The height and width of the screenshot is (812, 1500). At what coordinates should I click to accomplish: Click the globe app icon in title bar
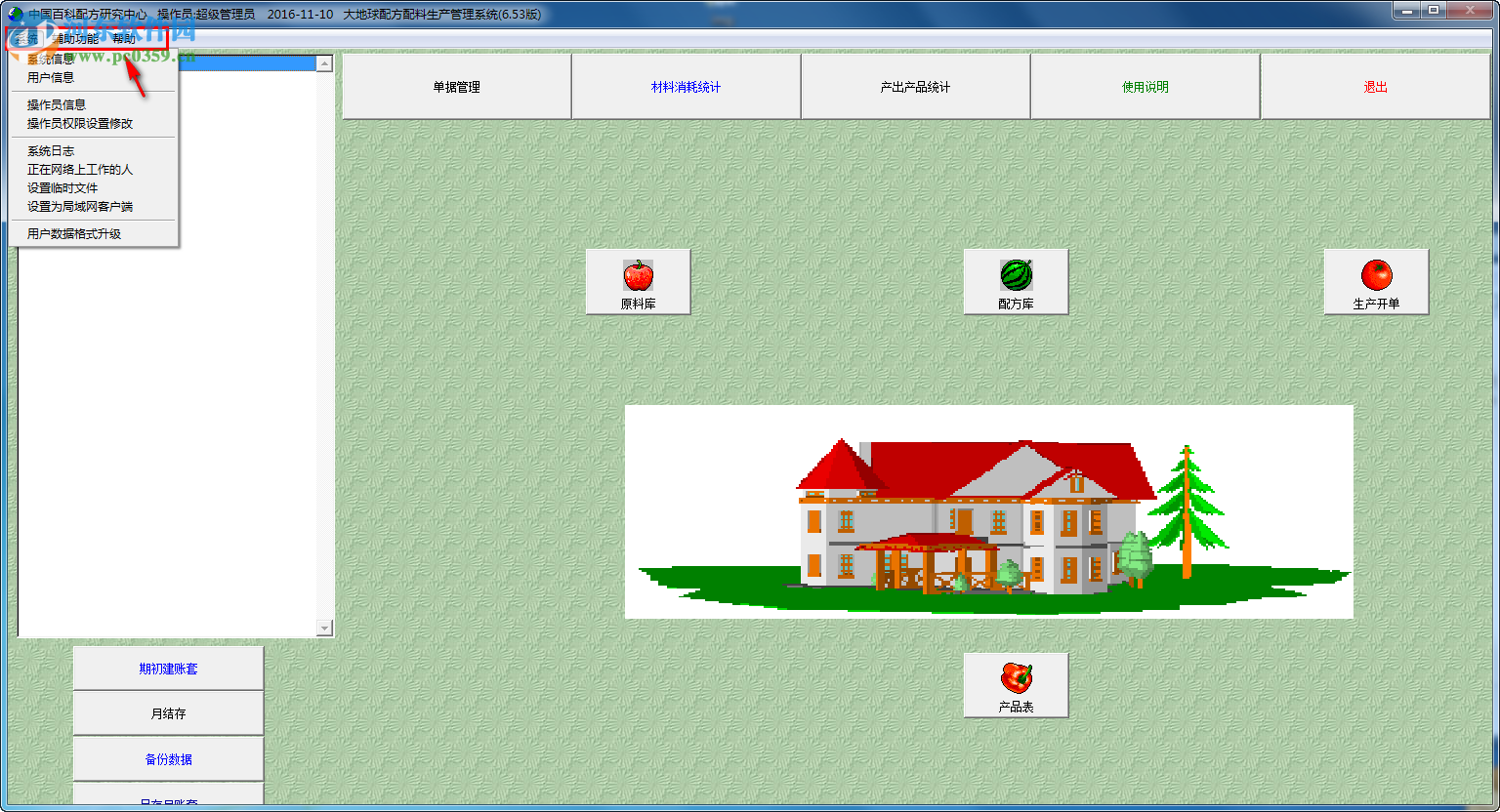tap(16, 15)
